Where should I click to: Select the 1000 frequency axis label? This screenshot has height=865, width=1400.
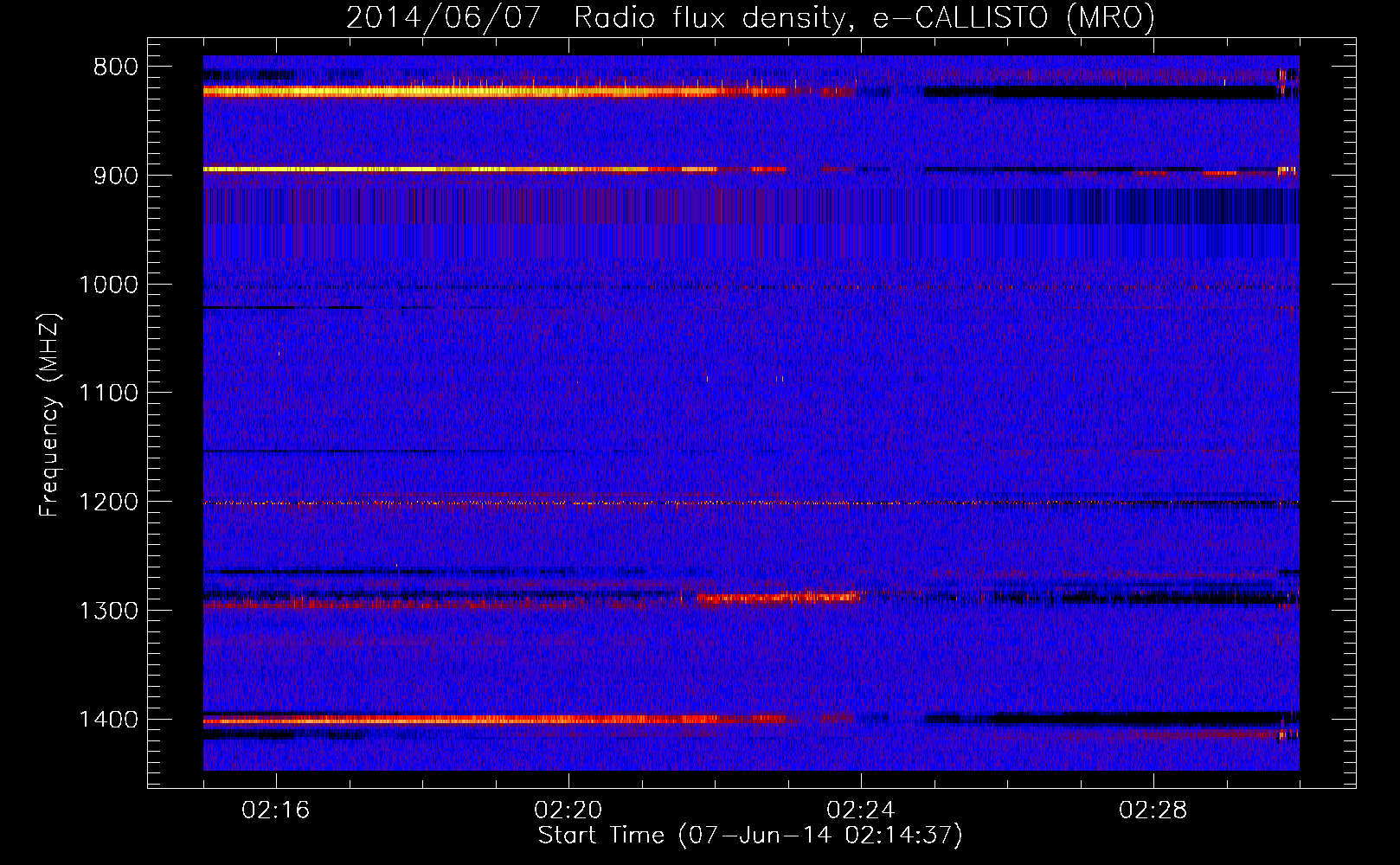(x=108, y=285)
